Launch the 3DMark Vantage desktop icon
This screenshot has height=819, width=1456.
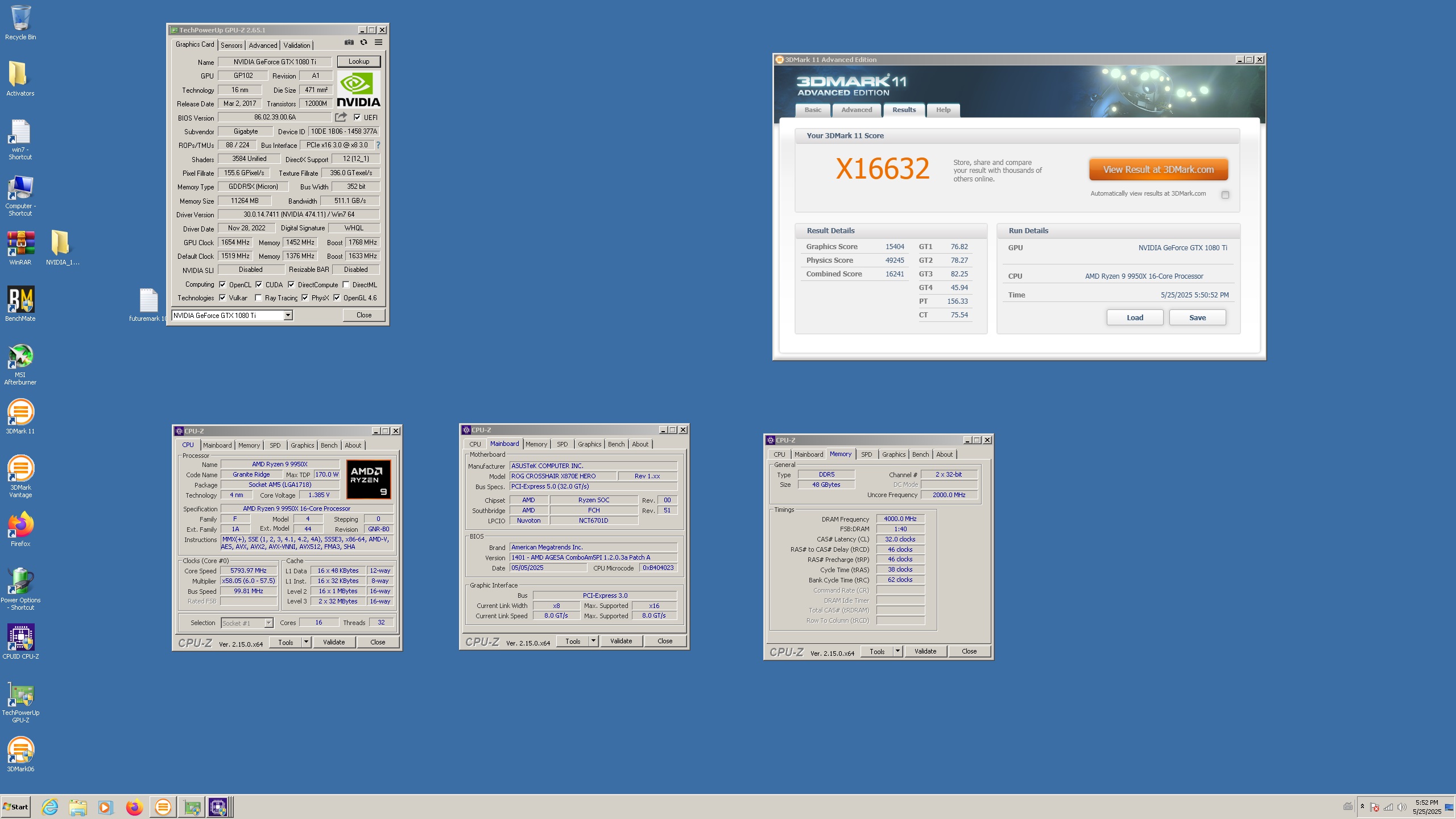(20, 477)
